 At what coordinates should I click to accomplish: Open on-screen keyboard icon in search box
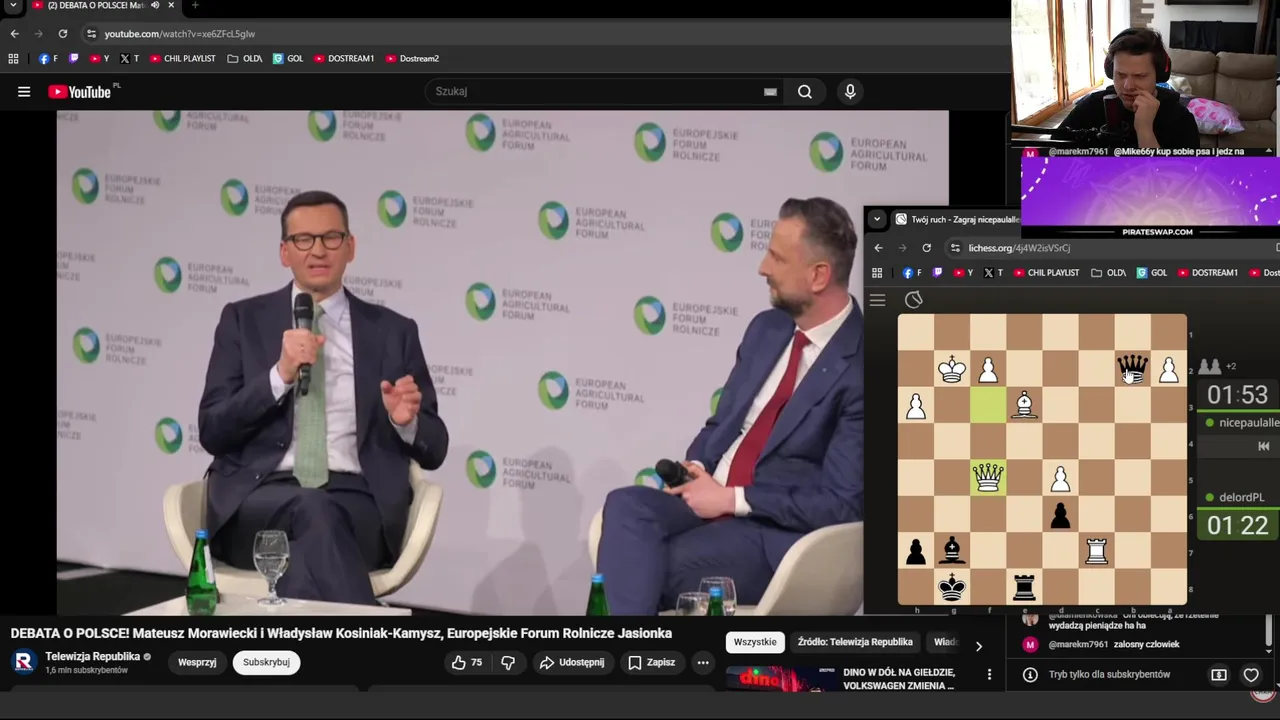770,92
